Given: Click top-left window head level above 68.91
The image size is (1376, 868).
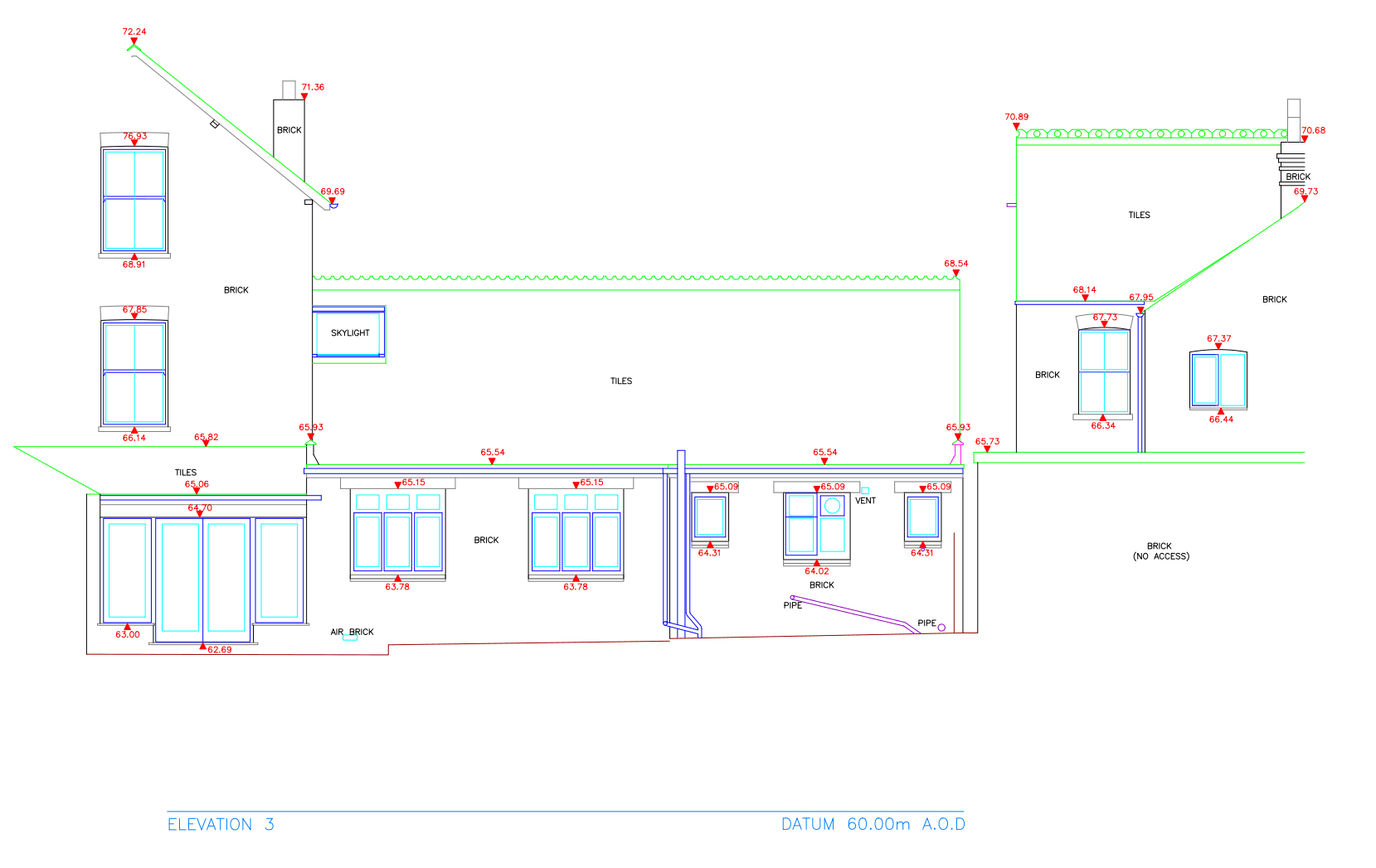Looking at the screenshot, I should pyautogui.click(x=135, y=137).
